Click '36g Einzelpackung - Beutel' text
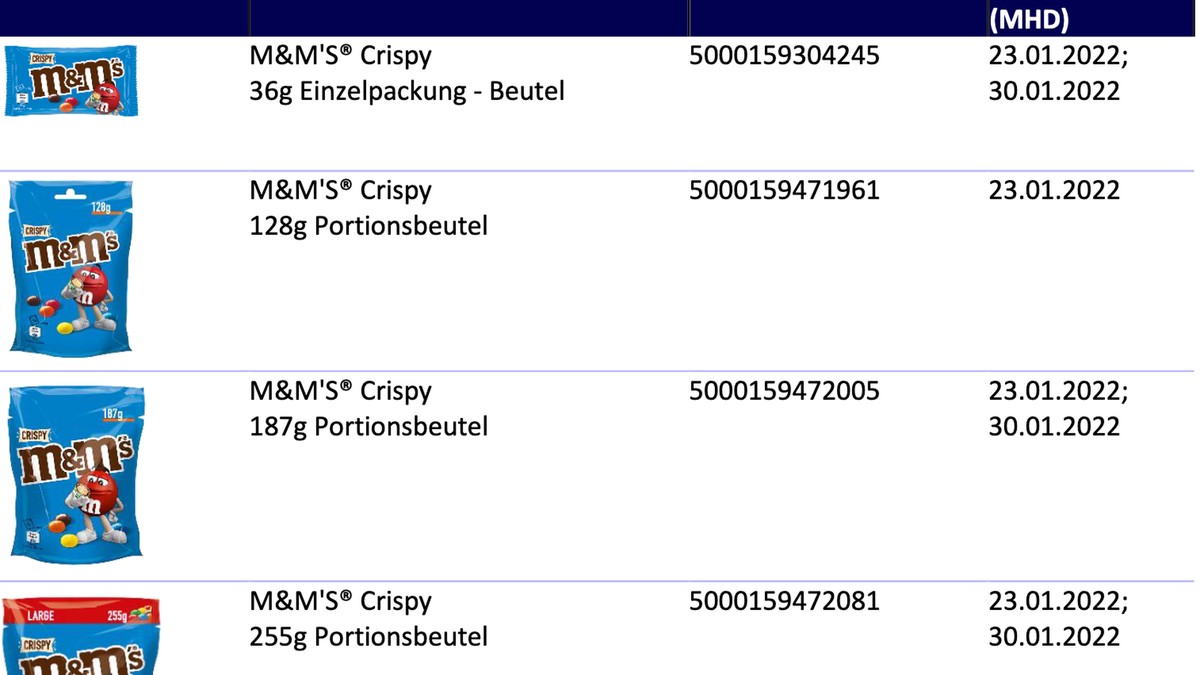 407,91
